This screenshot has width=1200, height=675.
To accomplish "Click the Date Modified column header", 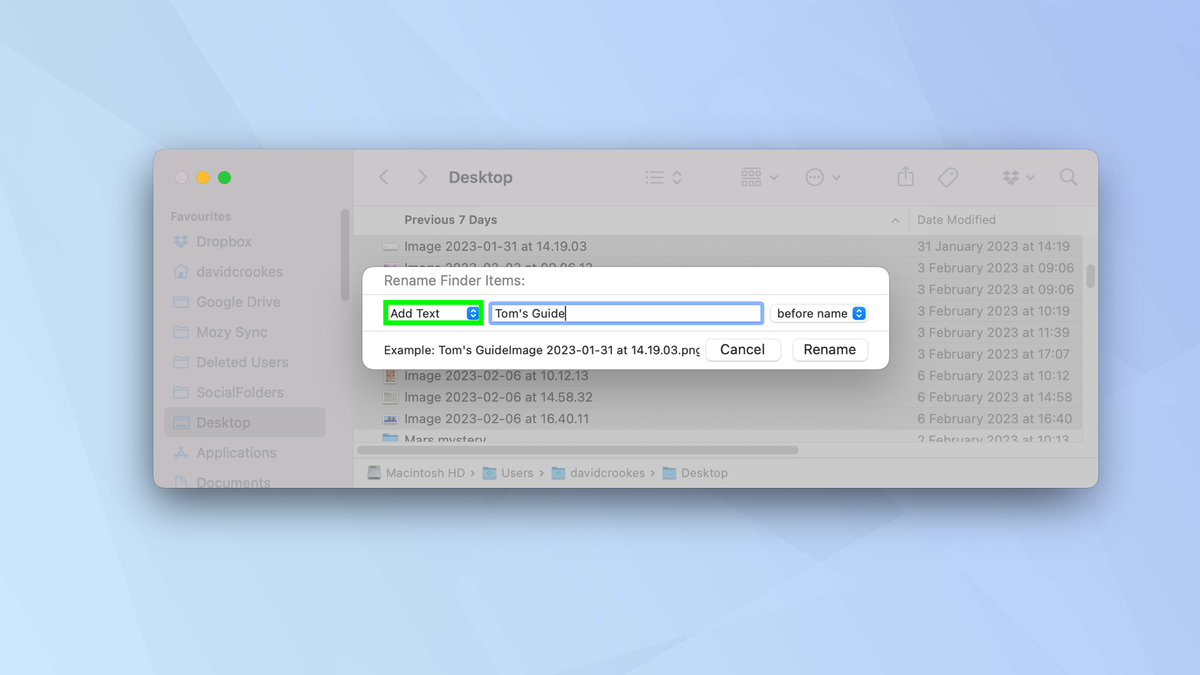I will [955, 219].
